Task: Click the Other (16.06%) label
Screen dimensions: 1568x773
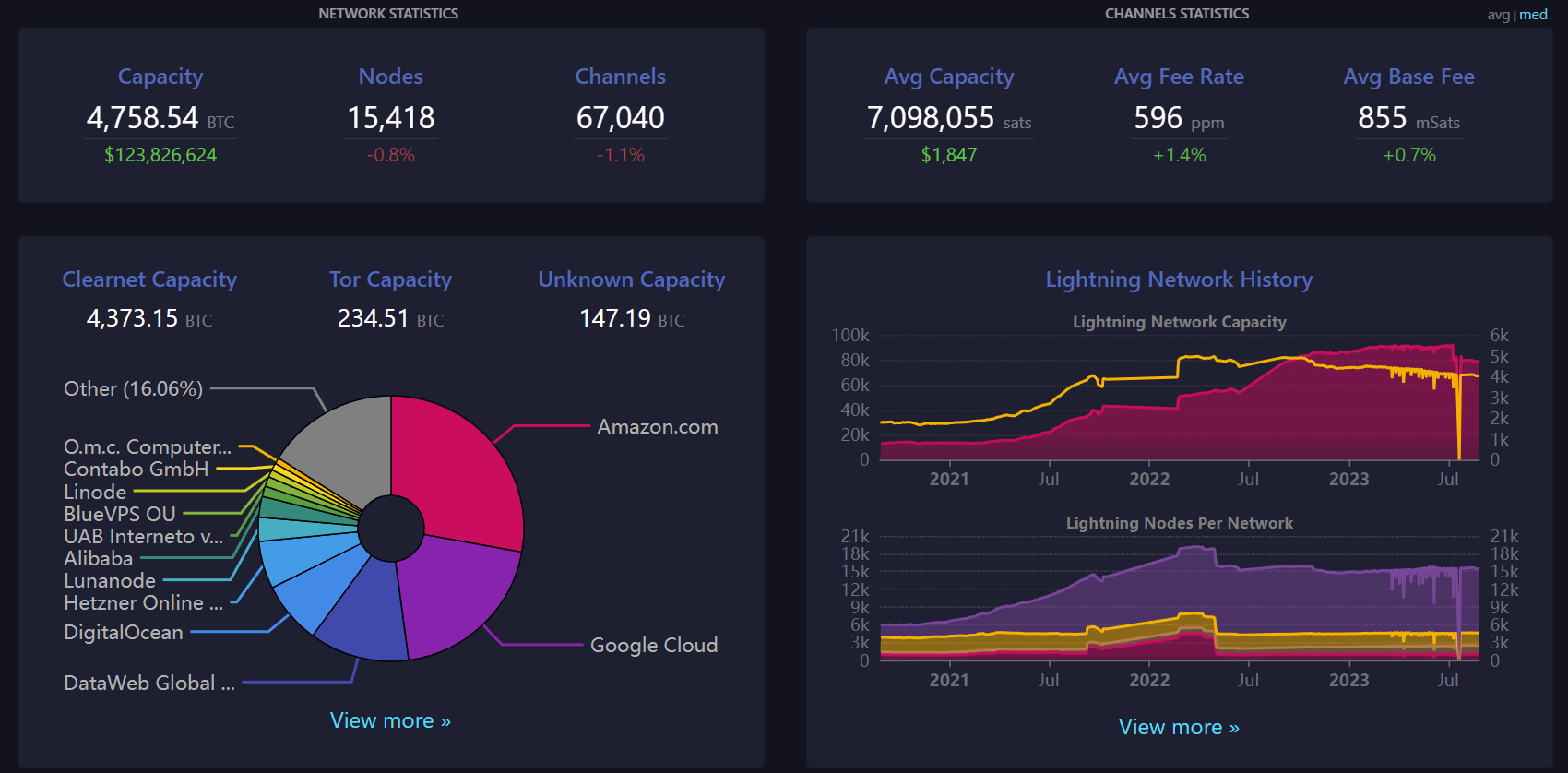Action: (x=133, y=388)
